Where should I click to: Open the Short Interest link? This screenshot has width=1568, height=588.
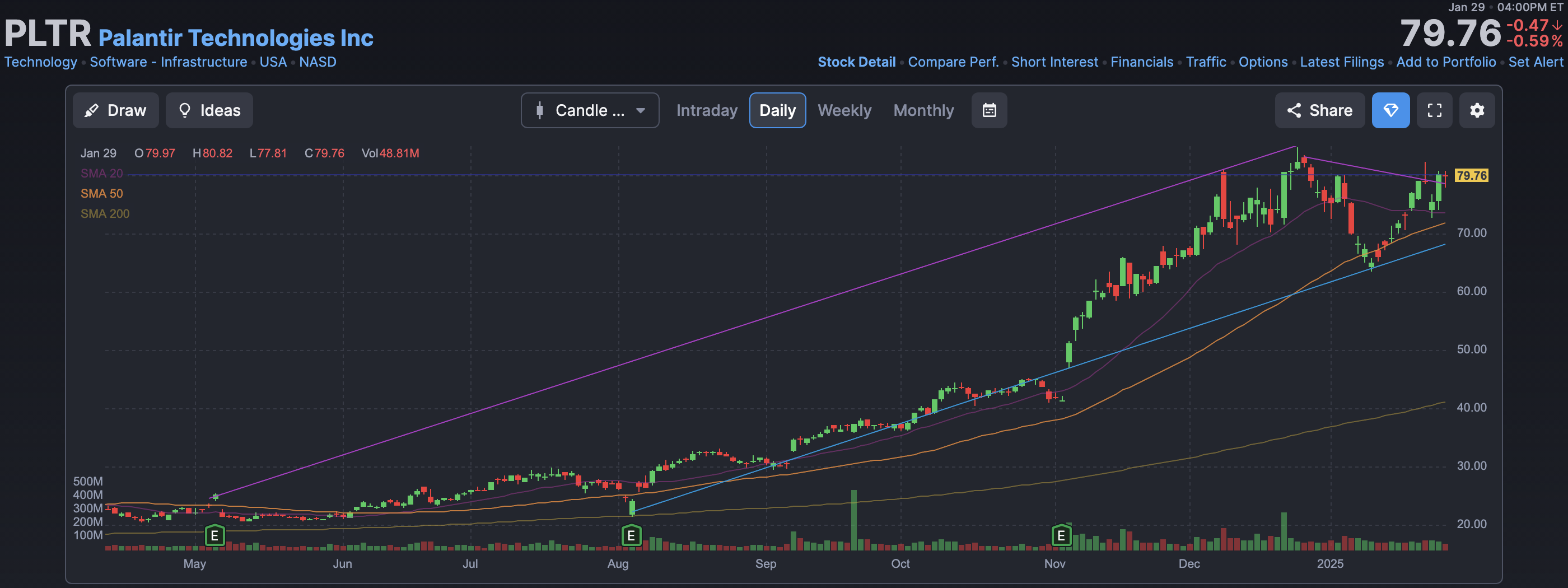coord(1054,62)
